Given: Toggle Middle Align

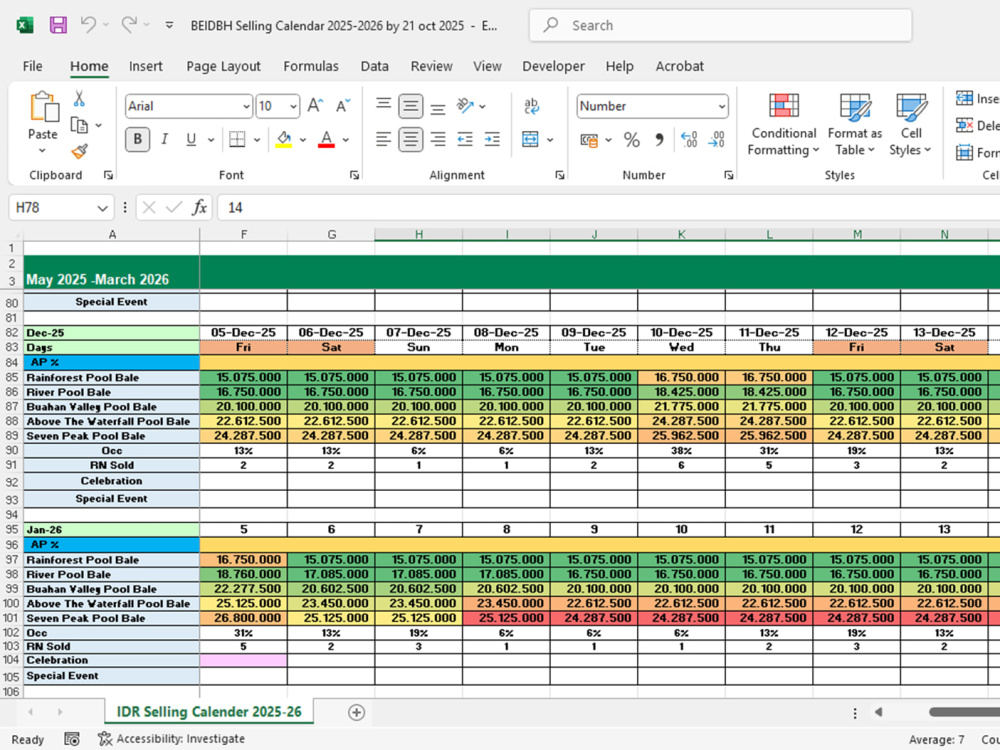Looking at the screenshot, I should pos(411,106).
